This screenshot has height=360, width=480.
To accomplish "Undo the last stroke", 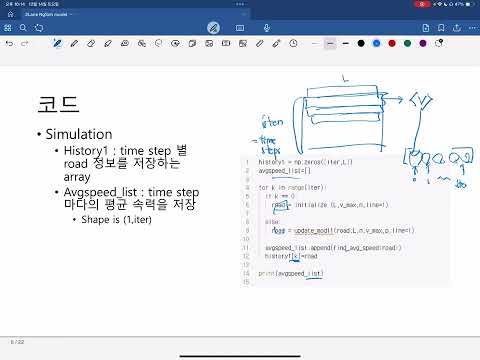I will click(x=10, y=43).
